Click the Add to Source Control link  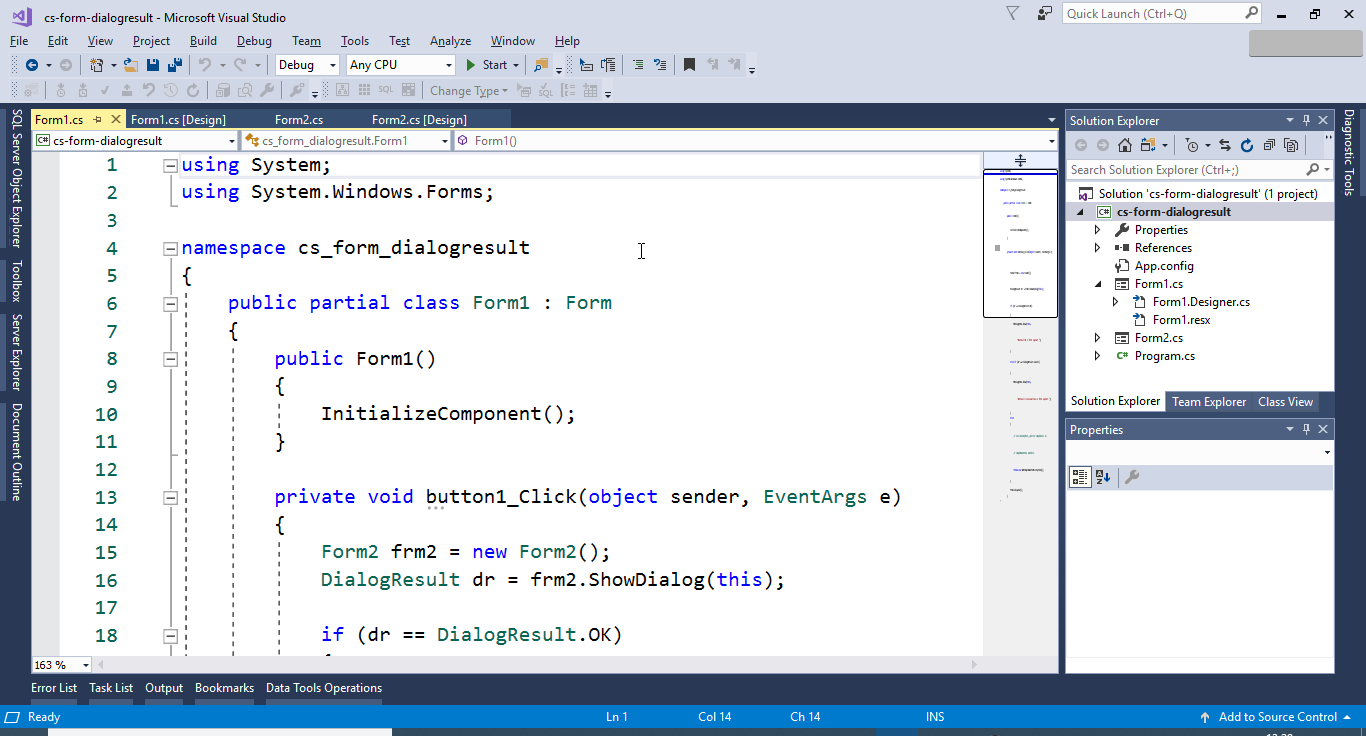coord(1276,716)
